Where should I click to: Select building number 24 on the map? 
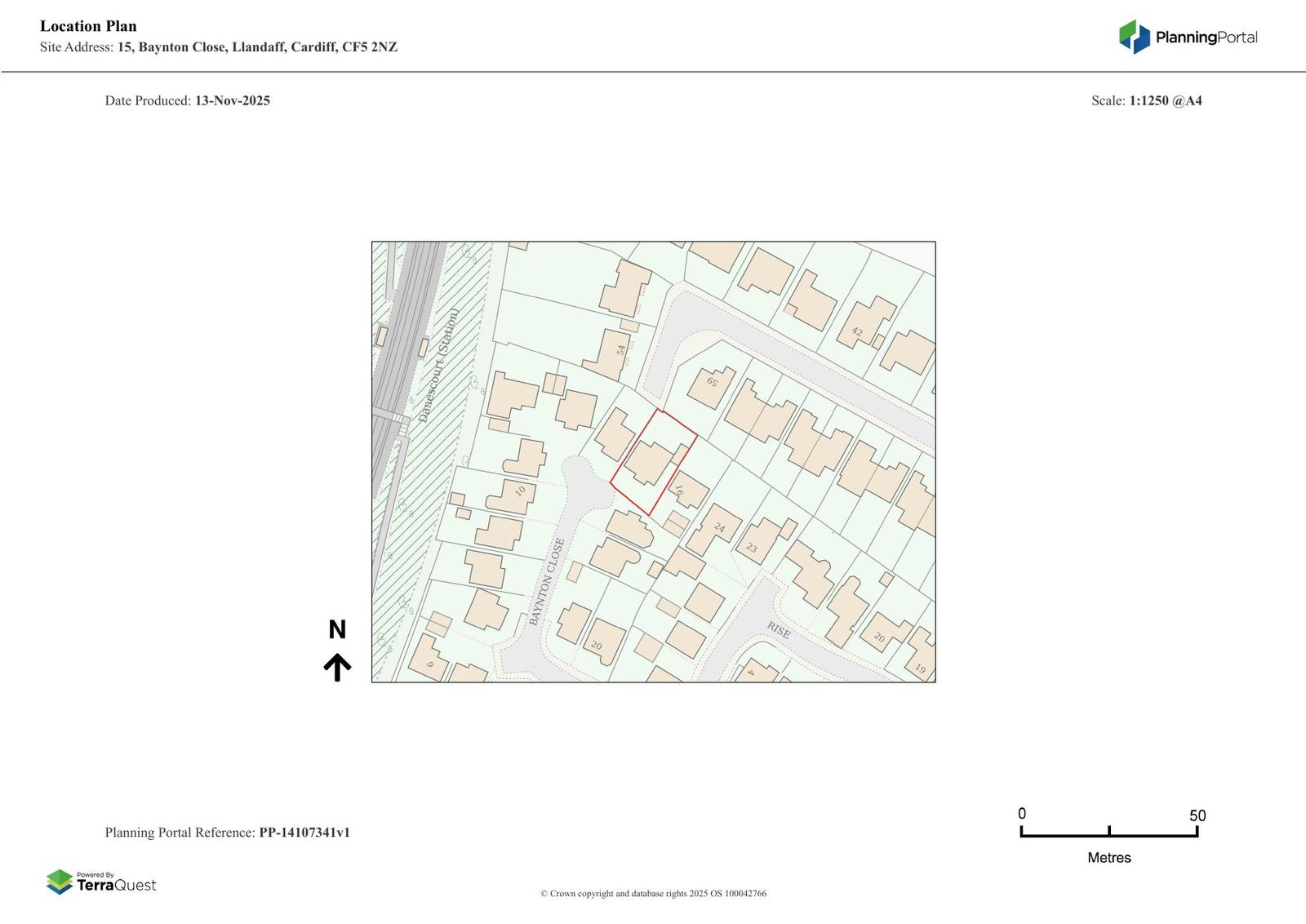click(719, 527)
